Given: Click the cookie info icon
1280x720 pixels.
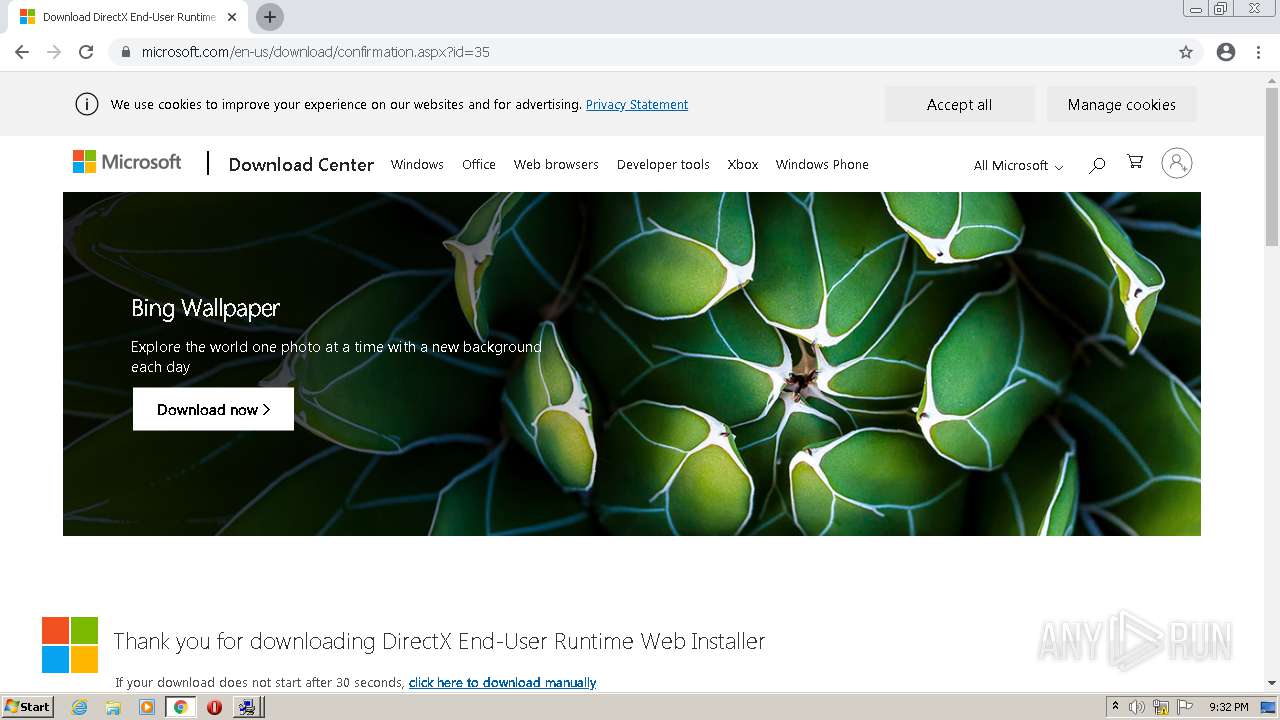Looking at the screenshot, I should pos(87,104).
